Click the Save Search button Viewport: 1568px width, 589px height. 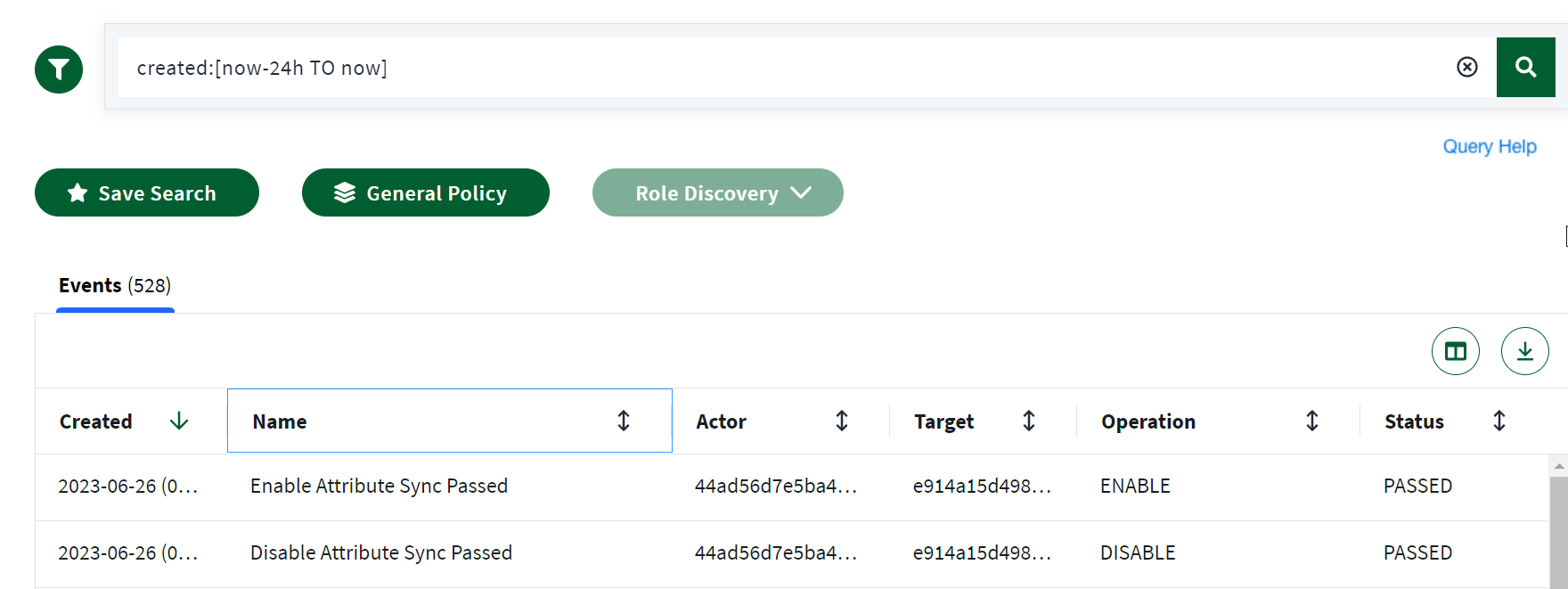pos(147,192)
